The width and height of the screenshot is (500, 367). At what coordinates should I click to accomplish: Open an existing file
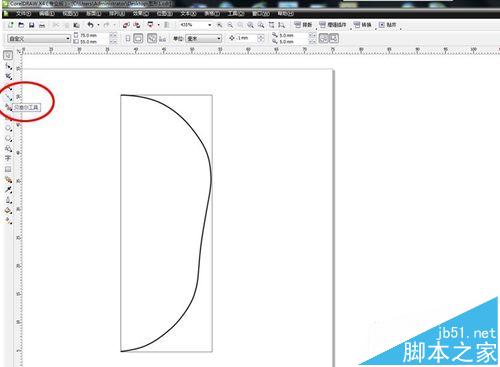click(21, 25)
